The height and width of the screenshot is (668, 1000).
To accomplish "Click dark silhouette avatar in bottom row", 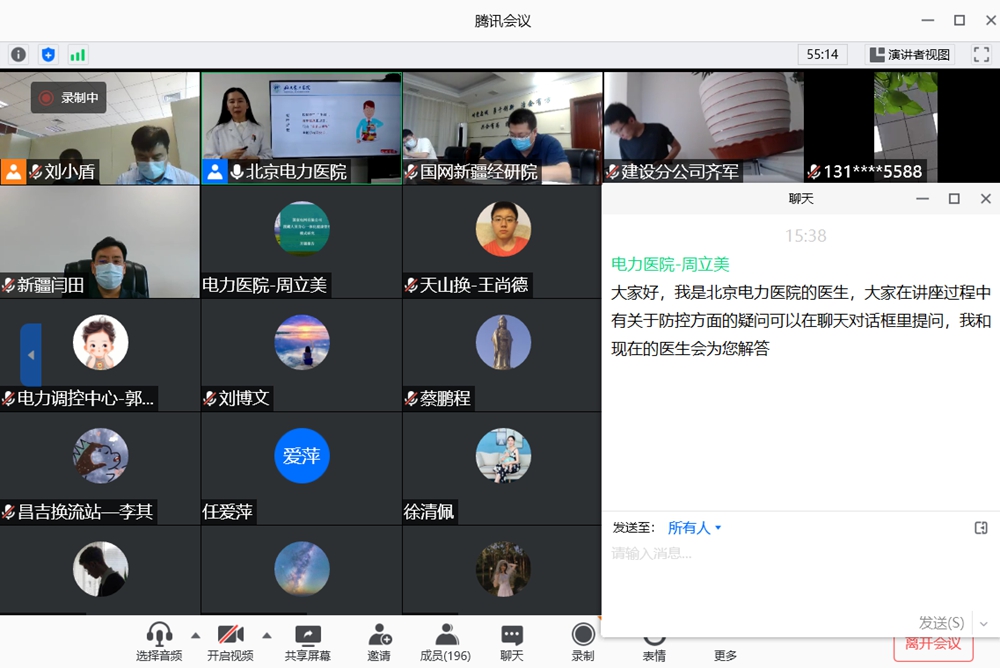I will [x=101, y=569].
